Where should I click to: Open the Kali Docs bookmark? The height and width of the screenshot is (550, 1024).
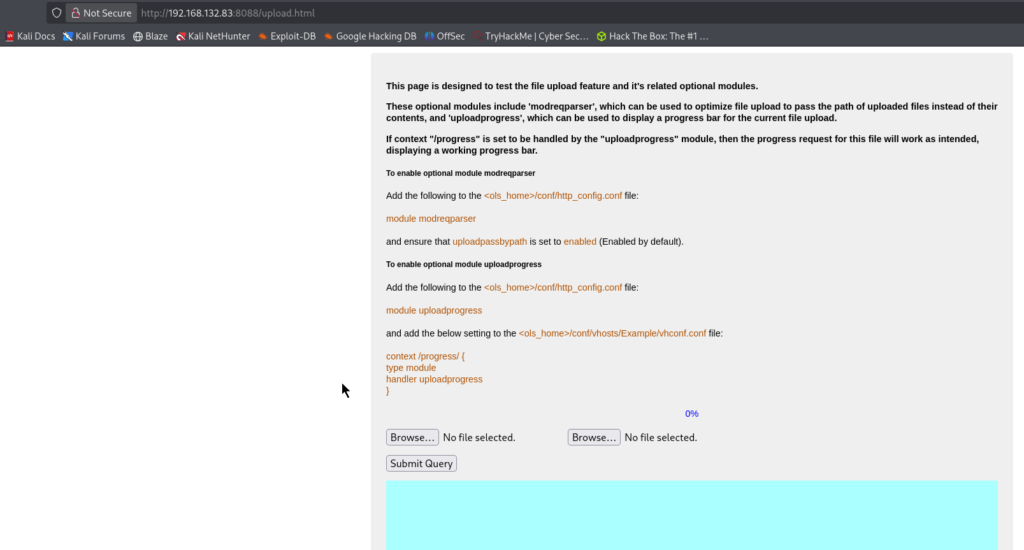coord(30,36)
